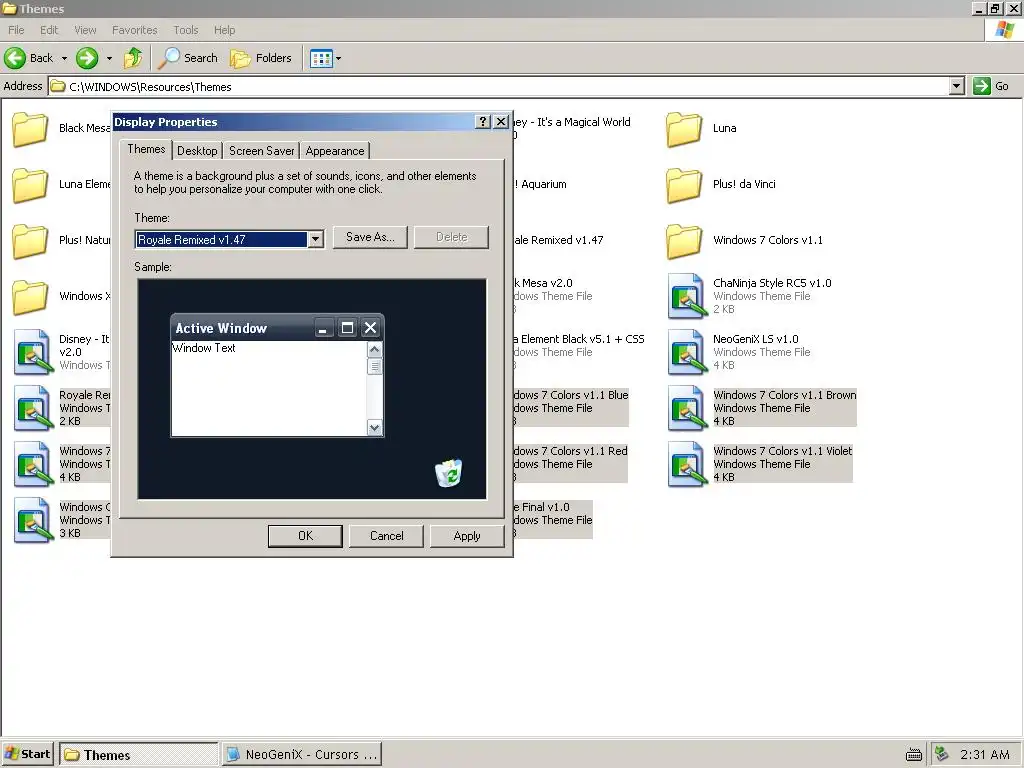1024x768 pixels.
Task: Click the Remixed v1.47 folder label
Action: pos(559,240)
